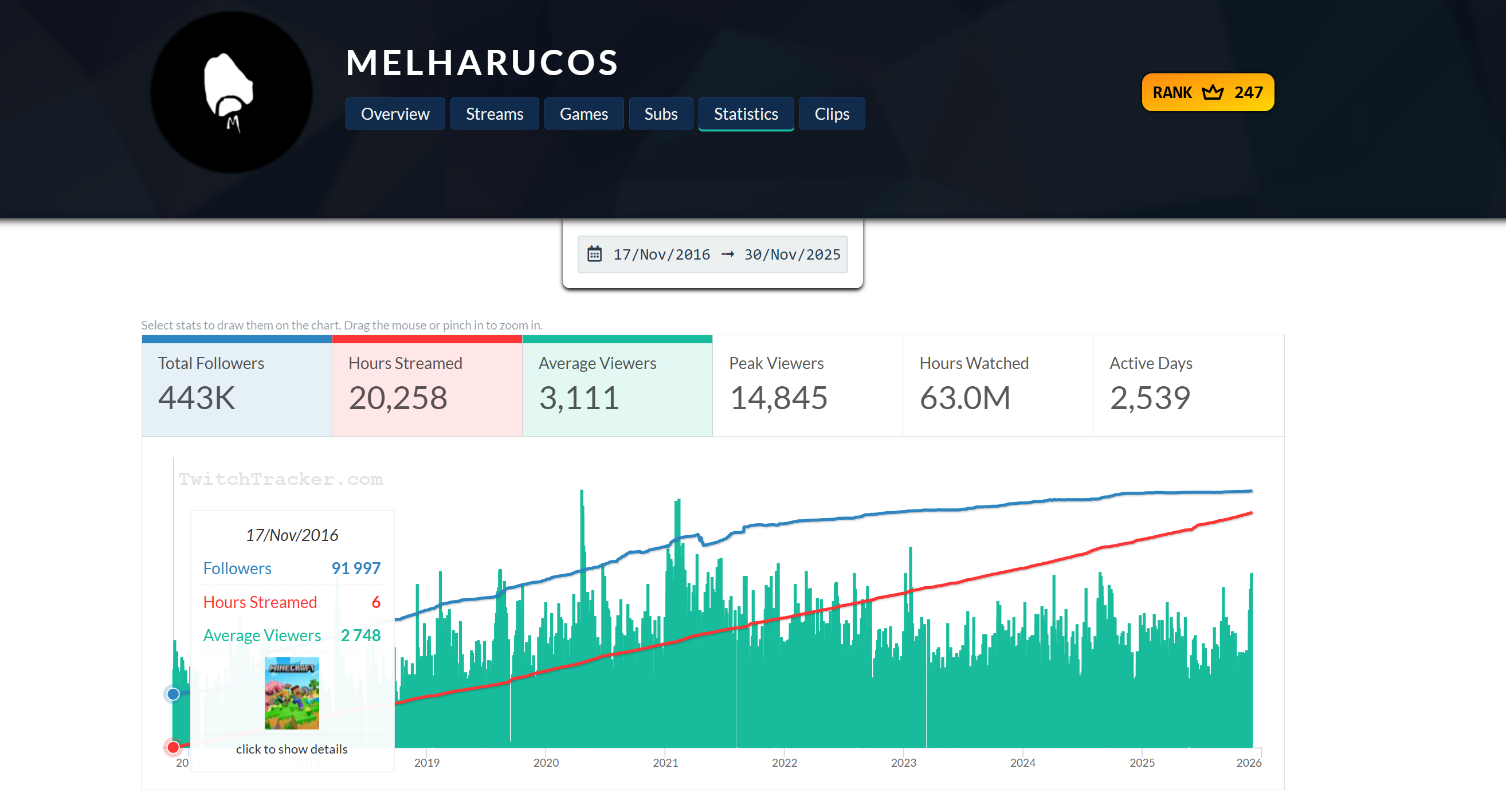
Task: Click the red hours streamed chart marker
Action: coord(173,747)
